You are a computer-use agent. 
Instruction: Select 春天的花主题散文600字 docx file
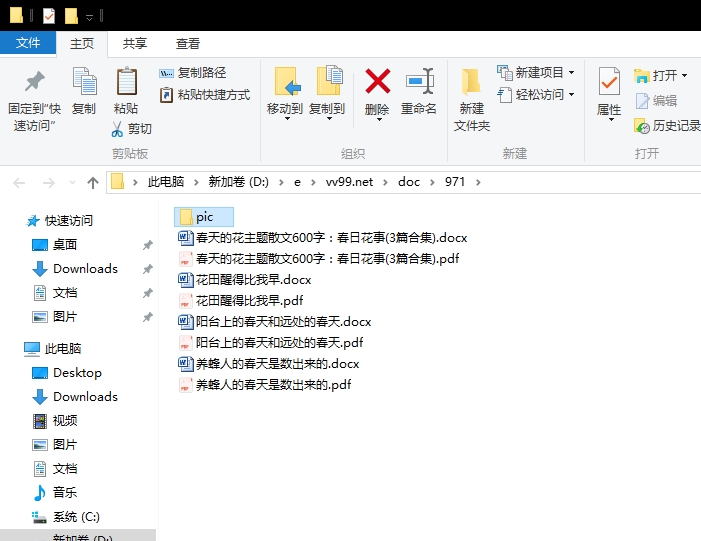pyautogui.click(x=322, y=238)
